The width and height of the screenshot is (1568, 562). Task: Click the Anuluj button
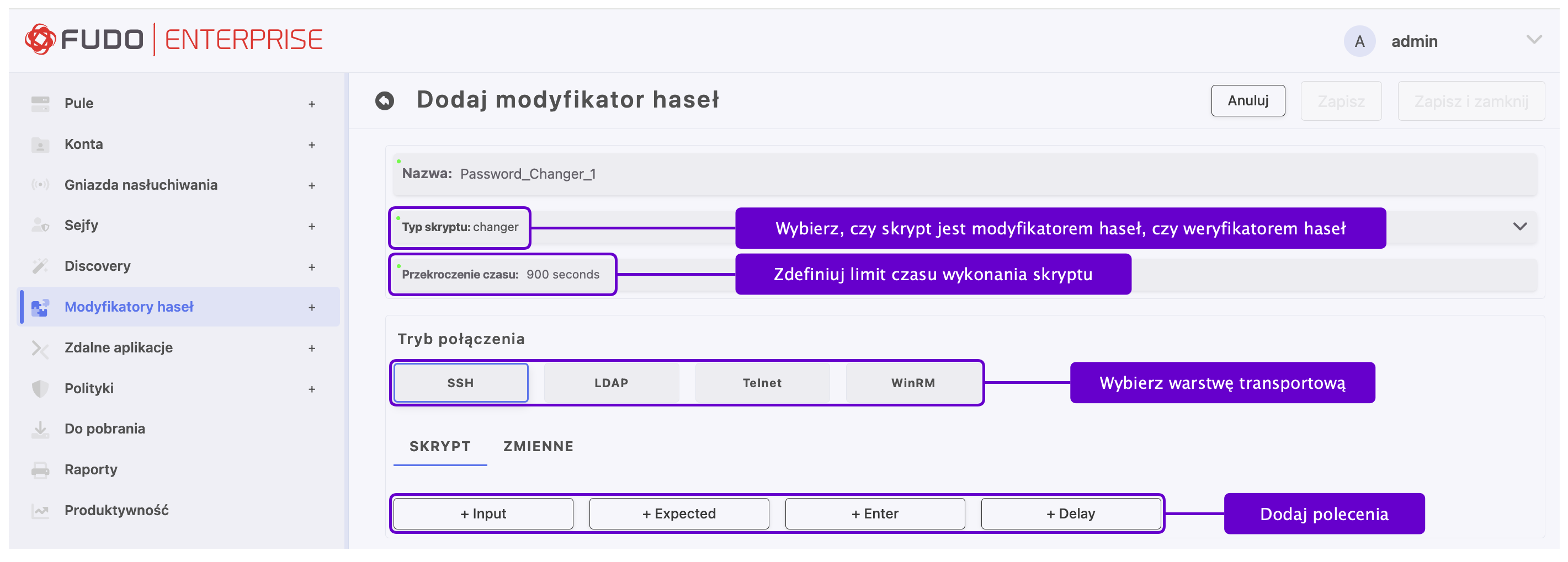tap(1247, 101)
